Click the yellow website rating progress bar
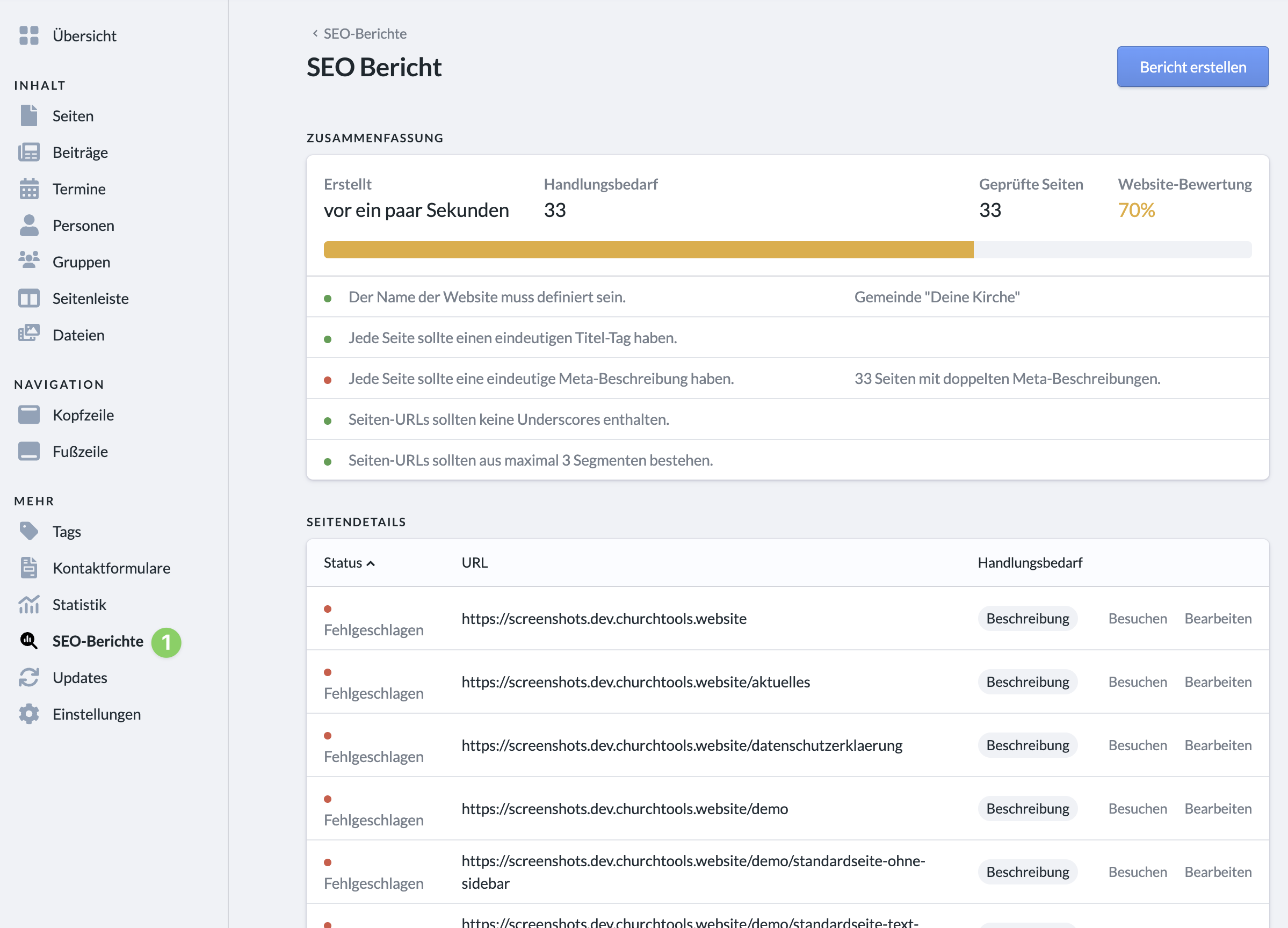The height and width of the screenshot is (928, 1288). [x=648, y=250]
